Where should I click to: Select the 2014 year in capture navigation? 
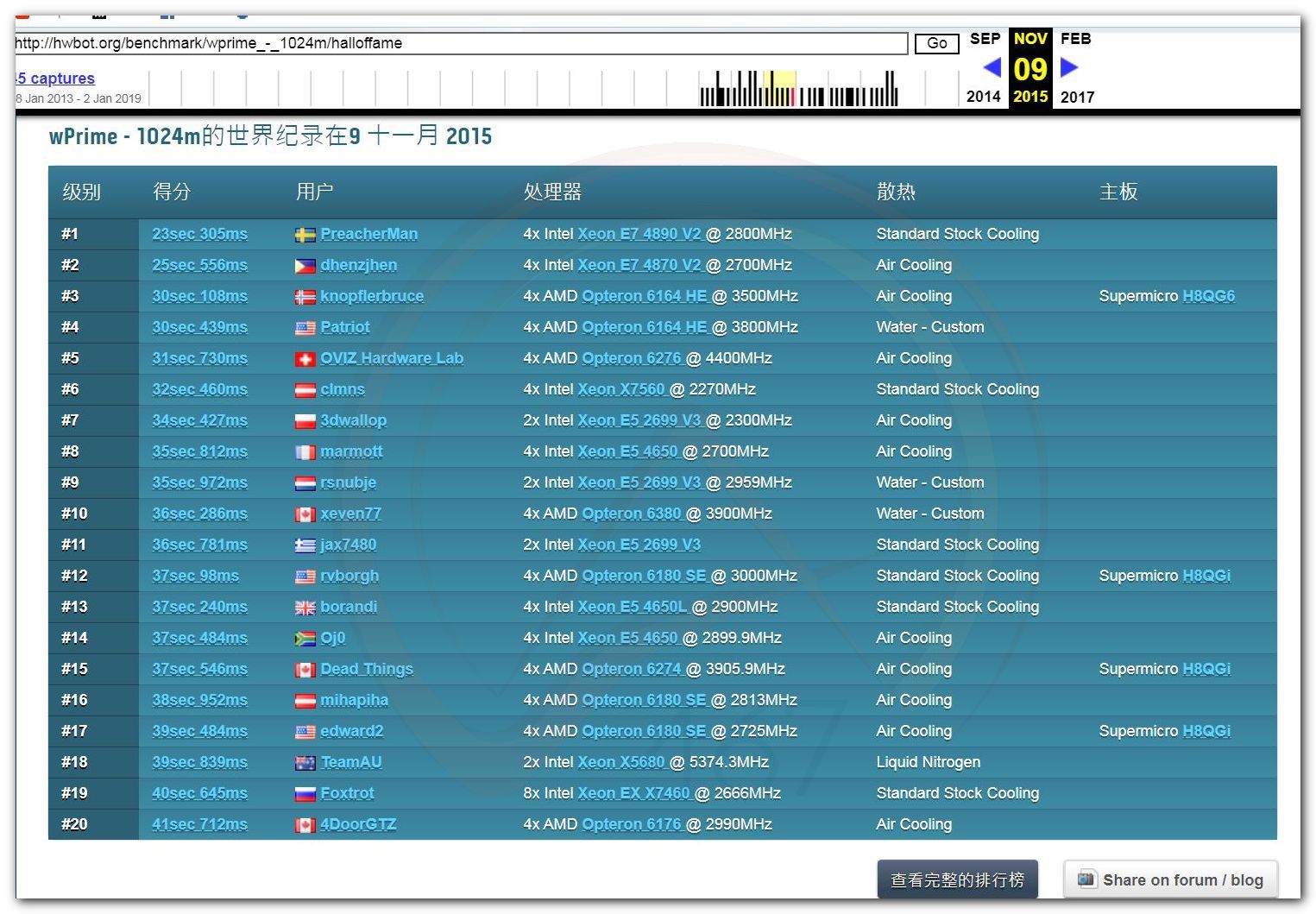pos(983,97)
